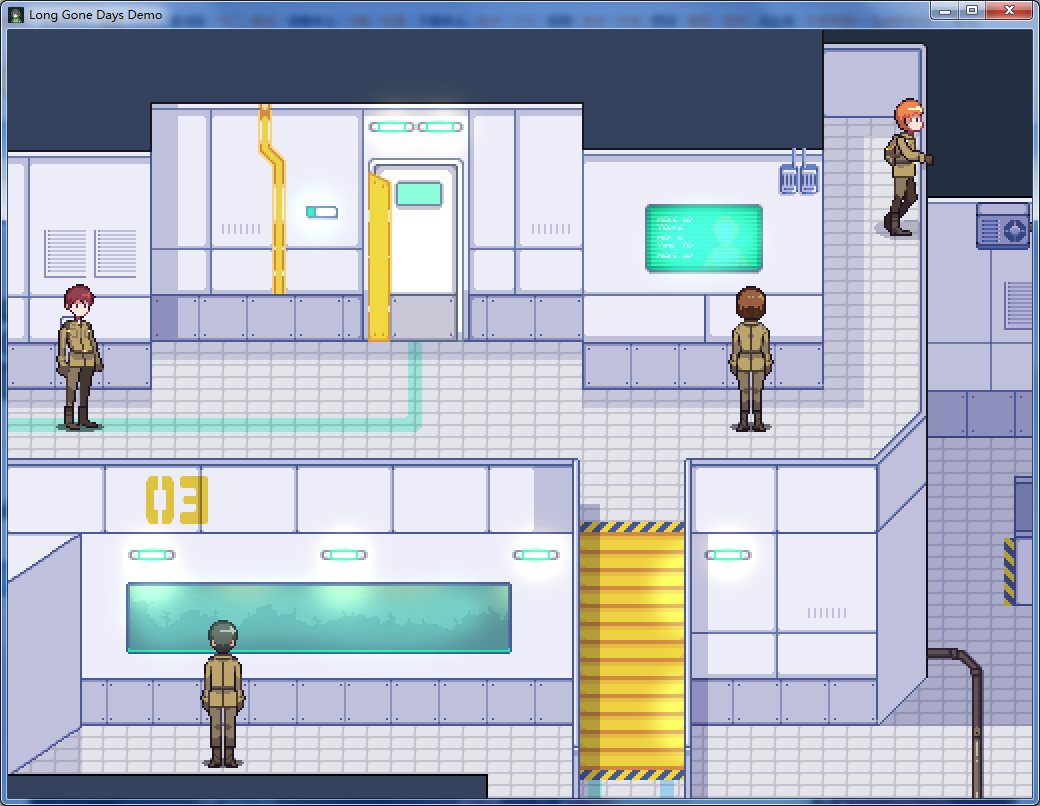Click the green window panel on the door
1040x806 pixels.
[x=419, y=194]
